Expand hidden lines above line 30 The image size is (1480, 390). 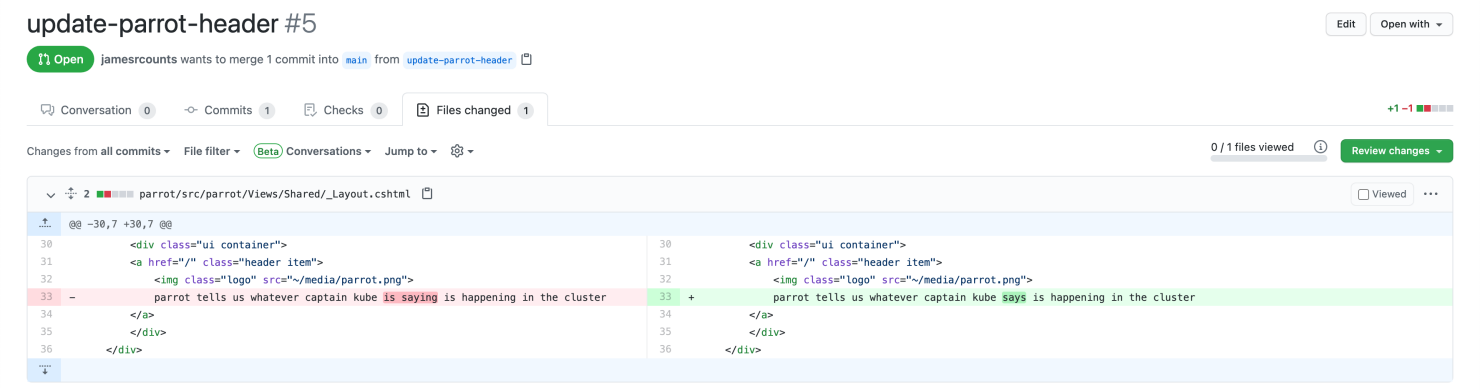coord(44,225)
